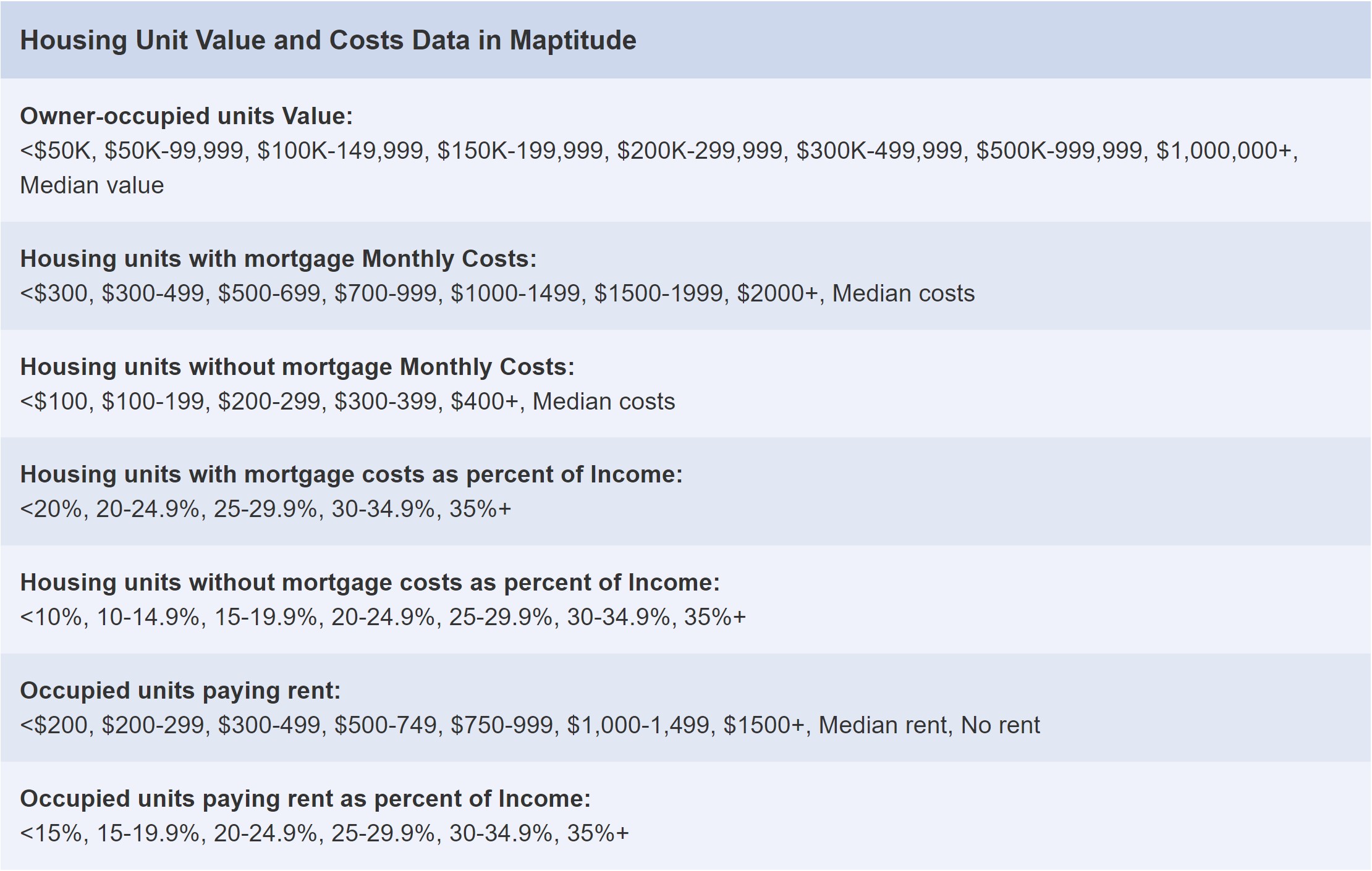The width and height of the screenshot is (1372, 871).
Task: Click the <20% income percentage range
Action: (x=51, y=509)
